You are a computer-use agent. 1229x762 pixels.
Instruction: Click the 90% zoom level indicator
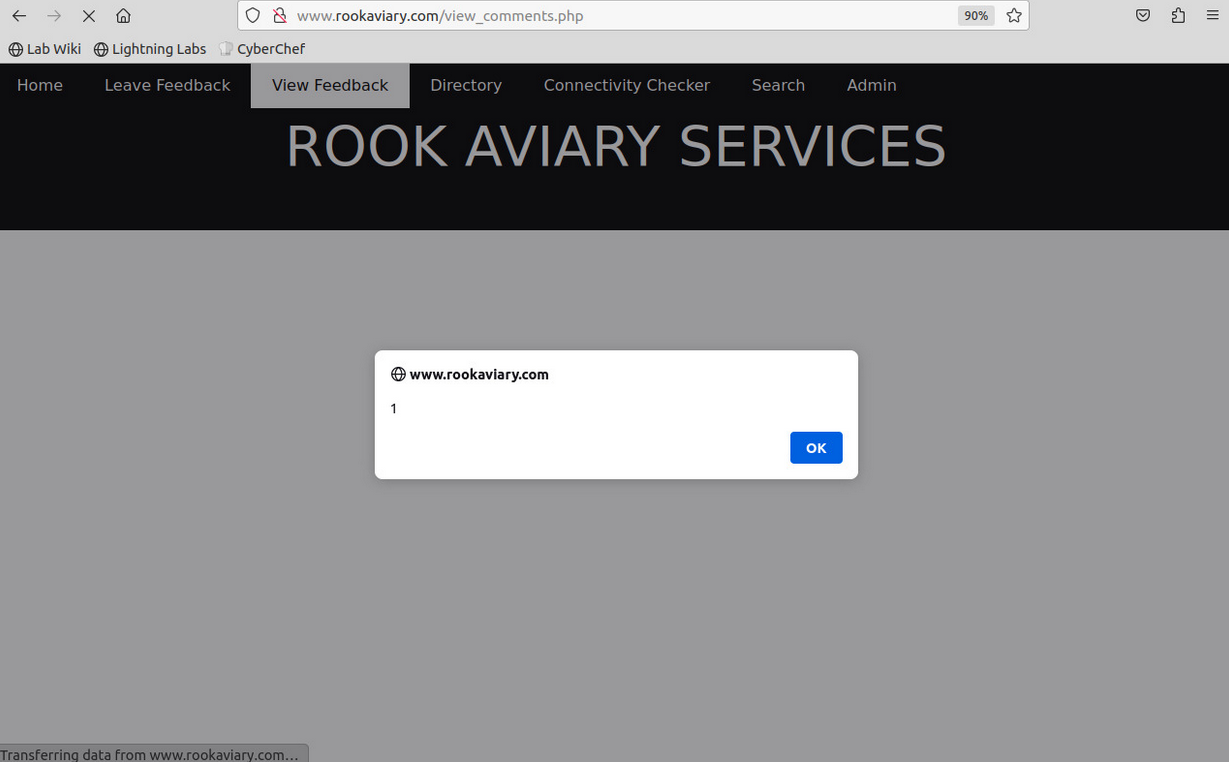point(975,16)
